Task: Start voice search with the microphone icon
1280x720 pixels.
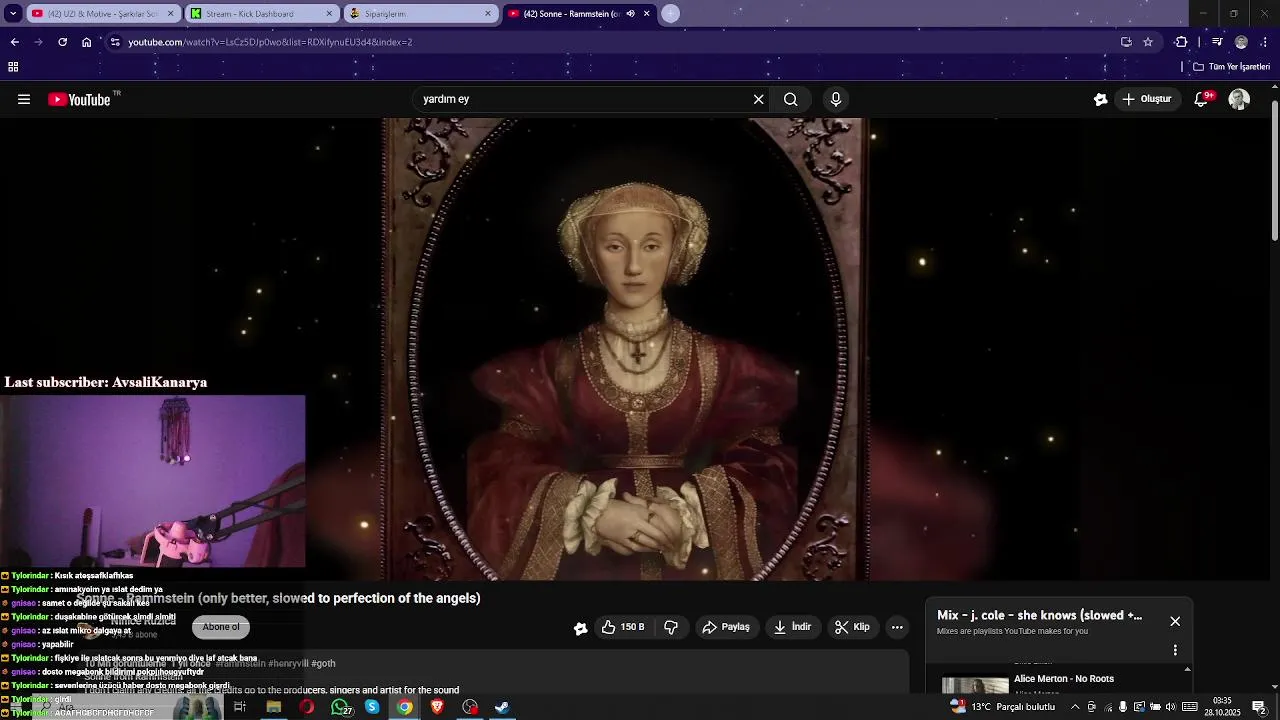Action: click(x=836, y=99)
